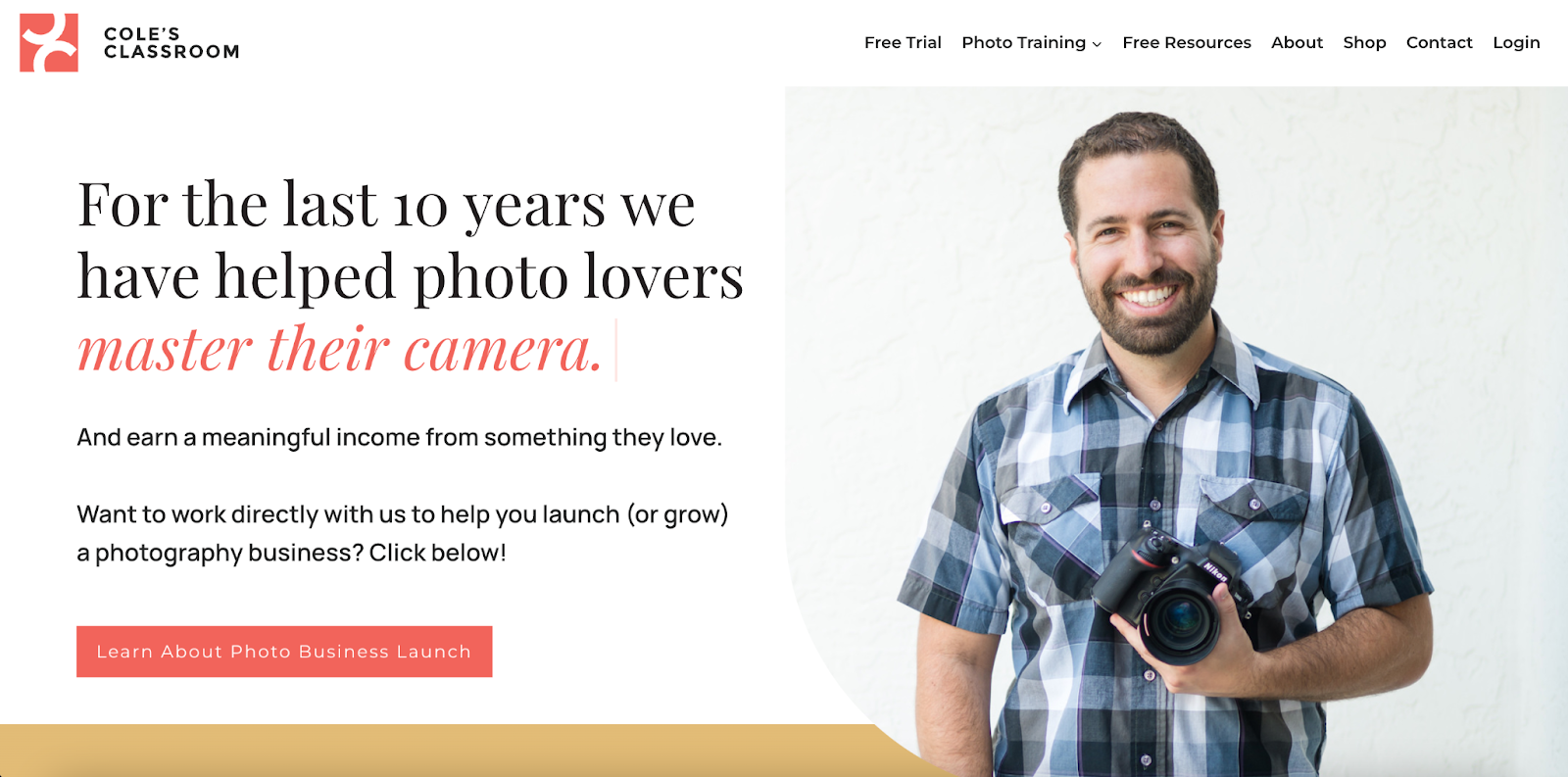The height and width of the screenshot is (777, 1568).
Task: Expand the chevron beside Photo Training
Action: point(1097,44)
